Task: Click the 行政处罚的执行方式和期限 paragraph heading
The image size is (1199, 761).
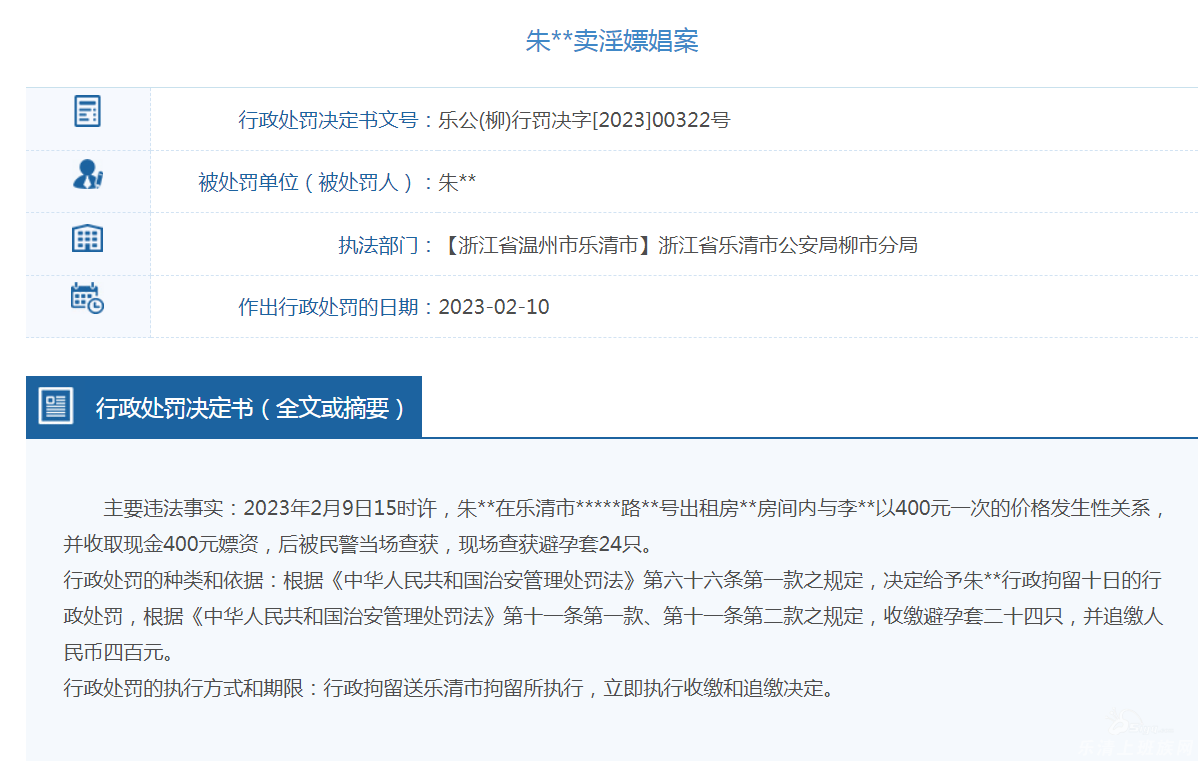Action: click(183, 688)
